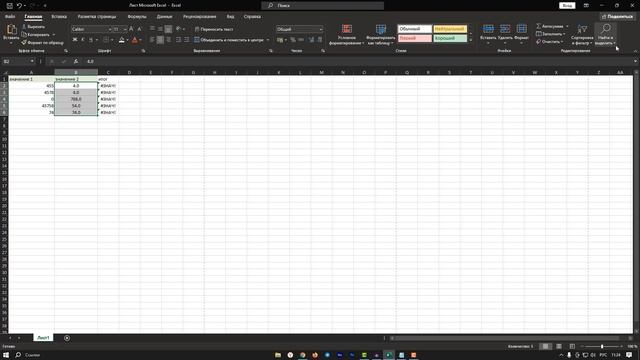Open the cell borders dropdown
Screen dimensions: 640x360
[x=112, y=40]
